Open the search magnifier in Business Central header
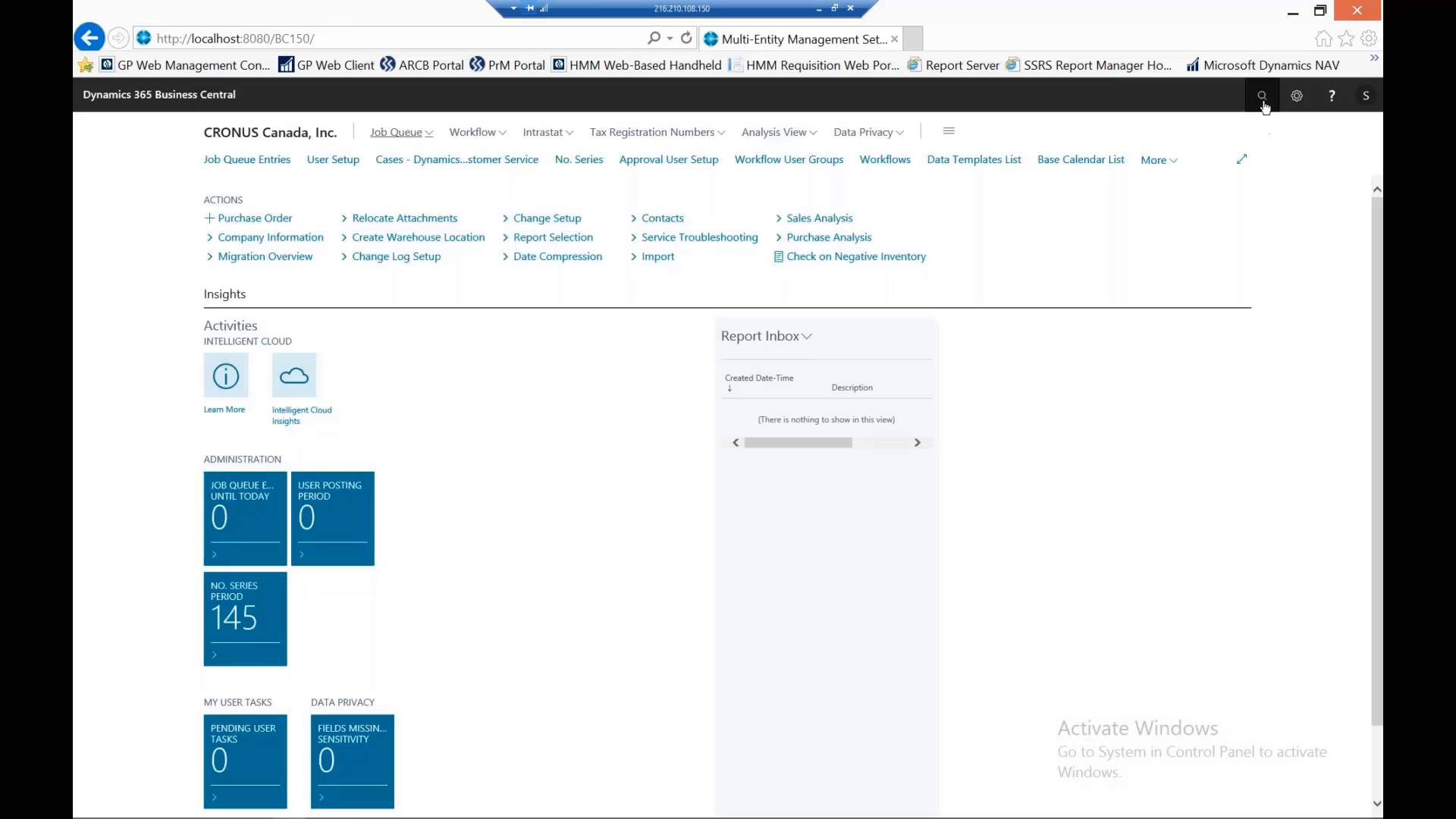 pyautogui.click(x=1261, y=96)
